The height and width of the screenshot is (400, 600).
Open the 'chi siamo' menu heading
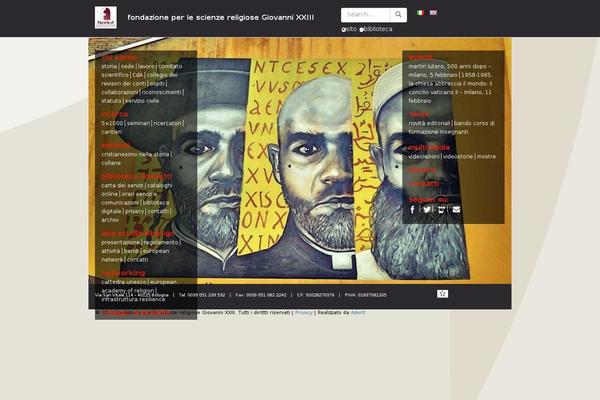(x=119, y=57)
